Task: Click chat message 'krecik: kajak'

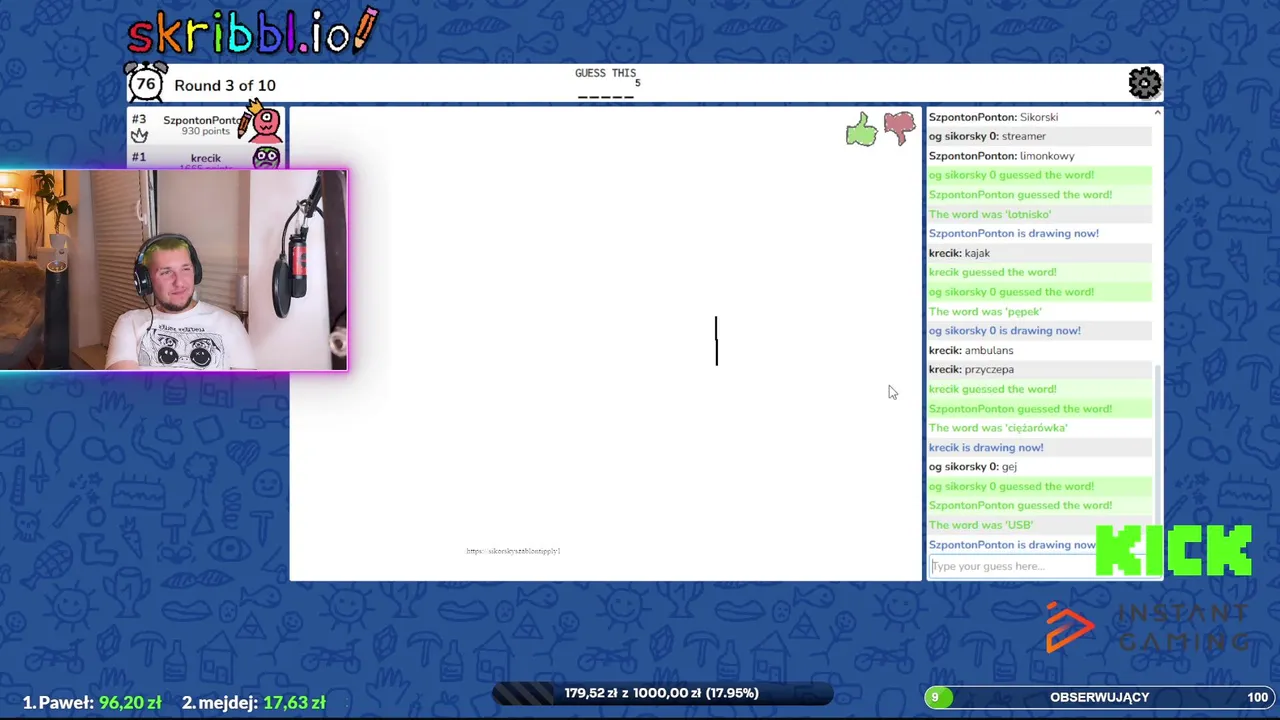Action: pyautogui.click(x=959, y=253)
